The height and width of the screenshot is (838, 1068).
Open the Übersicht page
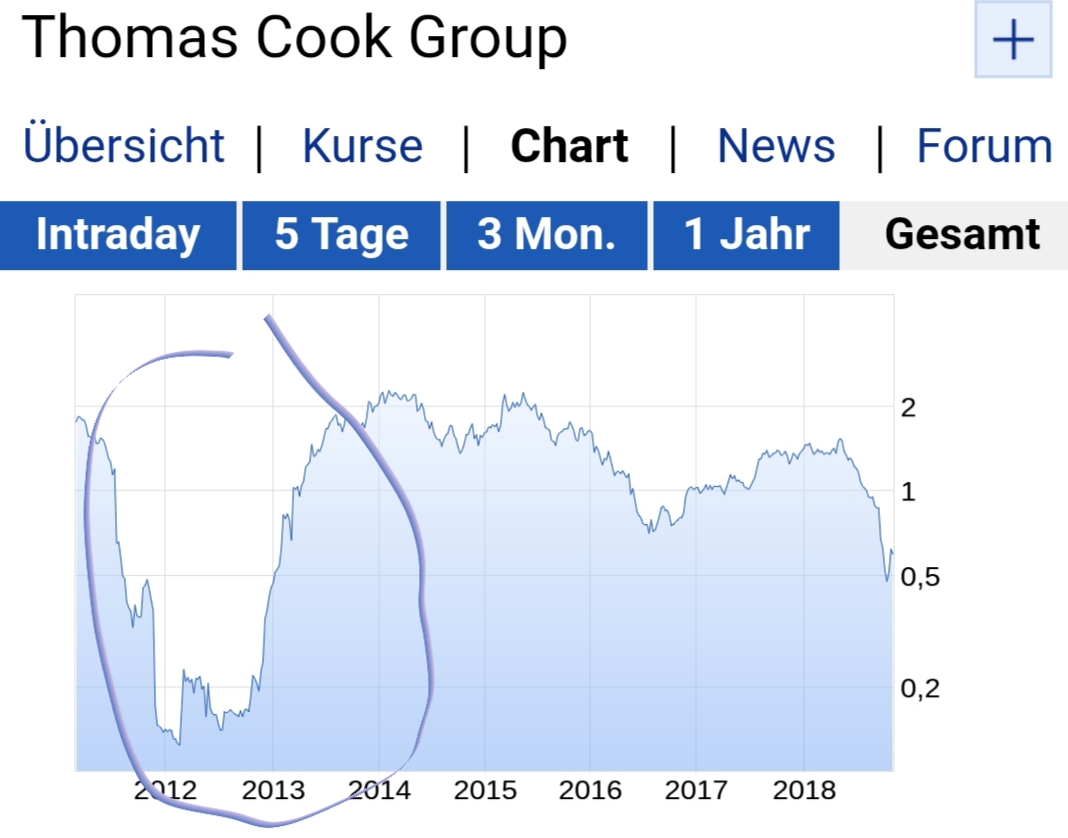tap(123, 145)
